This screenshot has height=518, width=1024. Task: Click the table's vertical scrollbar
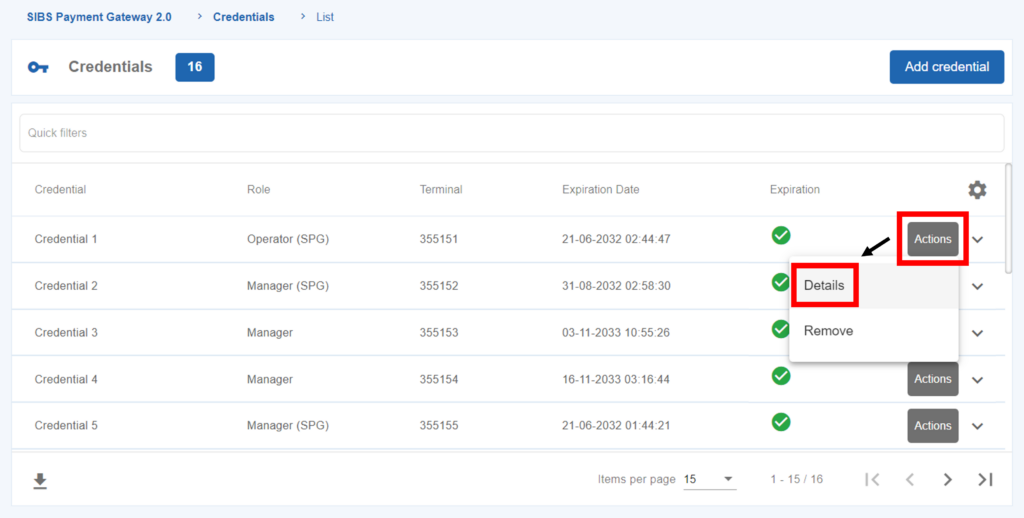pos(1008,215)
